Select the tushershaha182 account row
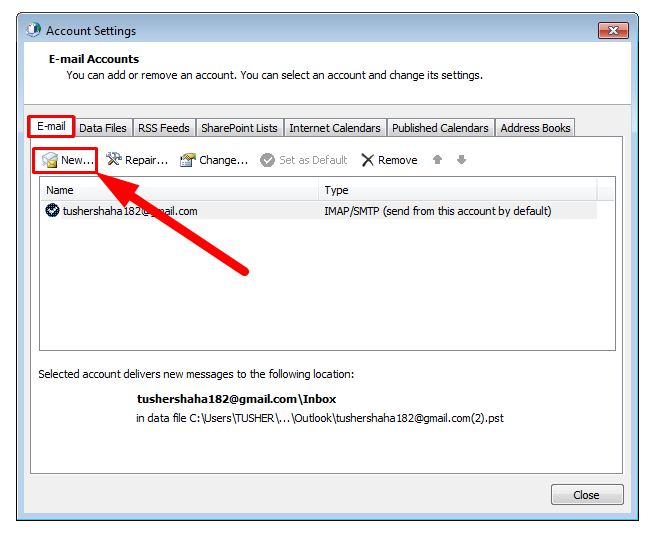The height and width of the screenshot is (538, 658). [x=319, y=211]
